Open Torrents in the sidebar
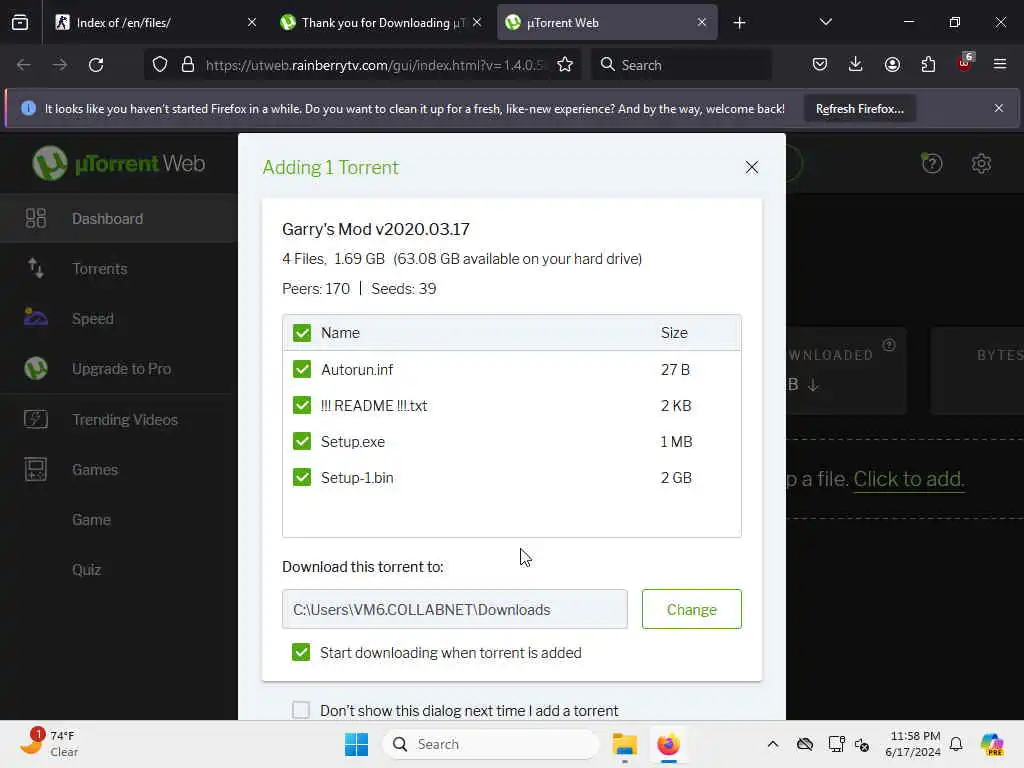This screenshot has width=1024, height=768. tap(118, 268)
